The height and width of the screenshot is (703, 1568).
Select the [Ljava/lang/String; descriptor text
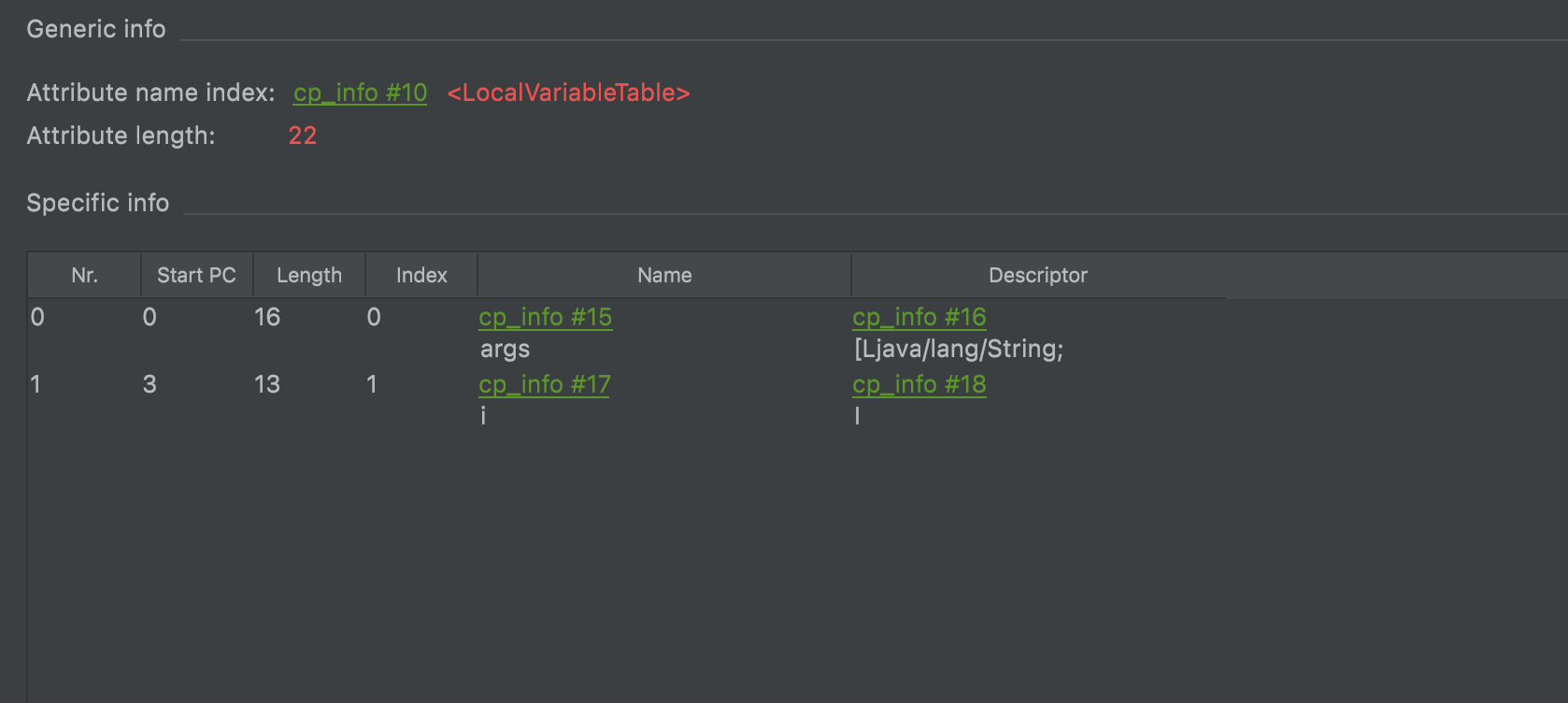pos(959,350)
